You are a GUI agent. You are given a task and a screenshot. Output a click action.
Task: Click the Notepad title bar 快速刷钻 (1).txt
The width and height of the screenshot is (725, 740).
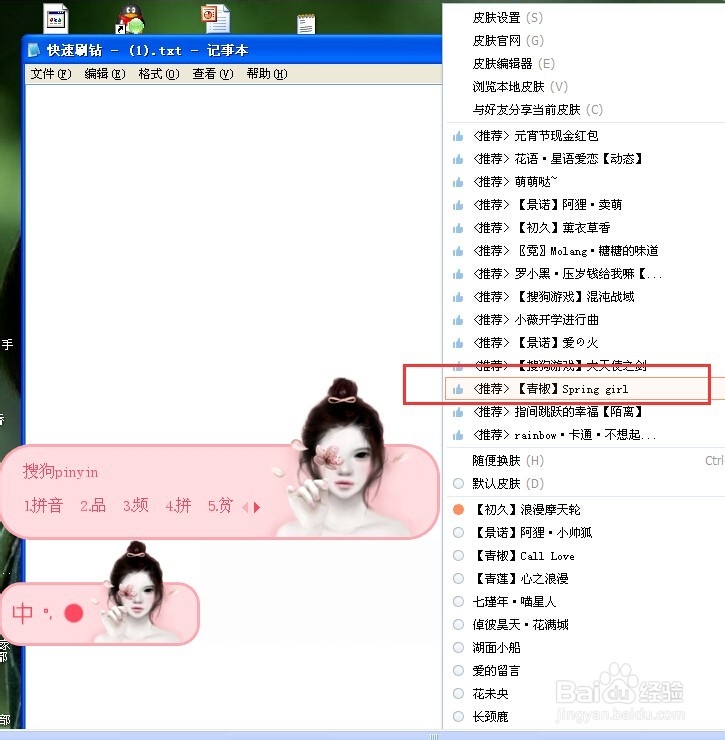tap(147, 50)
